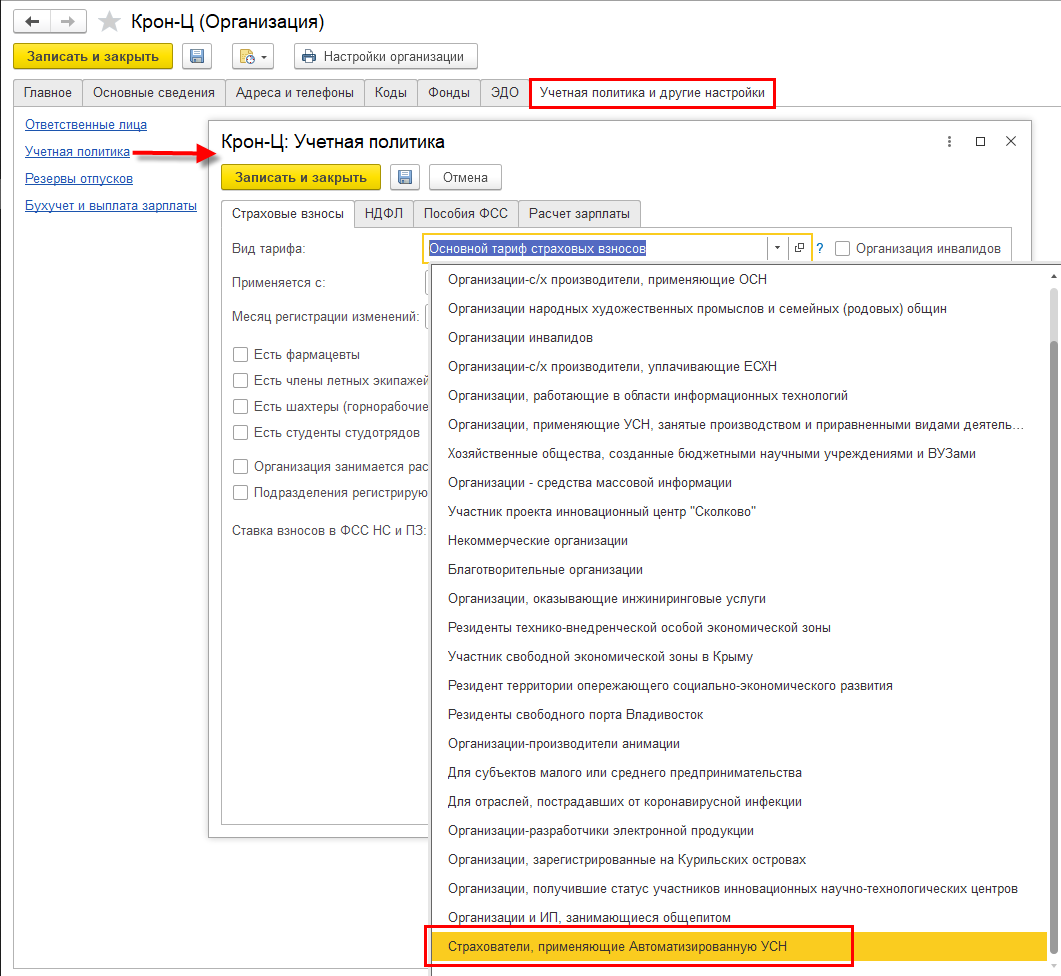1061x976 pixels.
Task: Click the open-element icon next to Вид тарифа
Action: (x=799, y=248)
